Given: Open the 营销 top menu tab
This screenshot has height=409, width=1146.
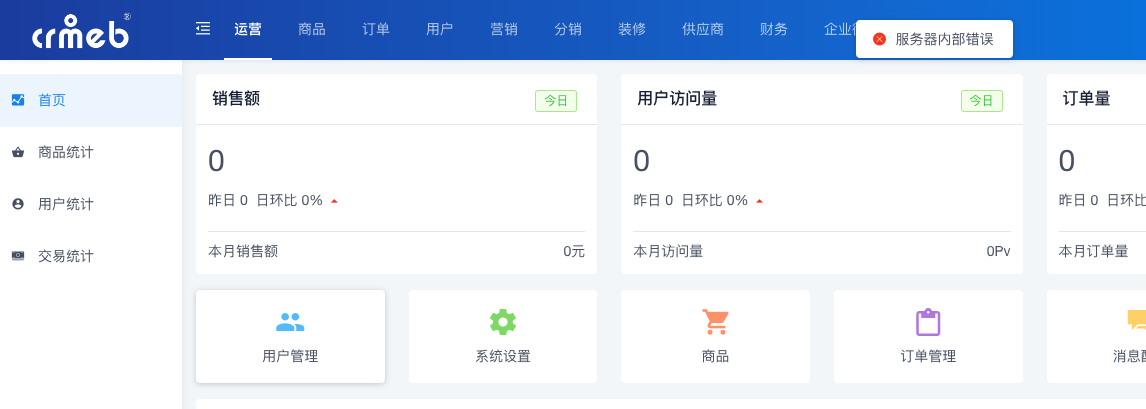Looking at the screenshot, I should pyautogui.click(x=504, y=29).
